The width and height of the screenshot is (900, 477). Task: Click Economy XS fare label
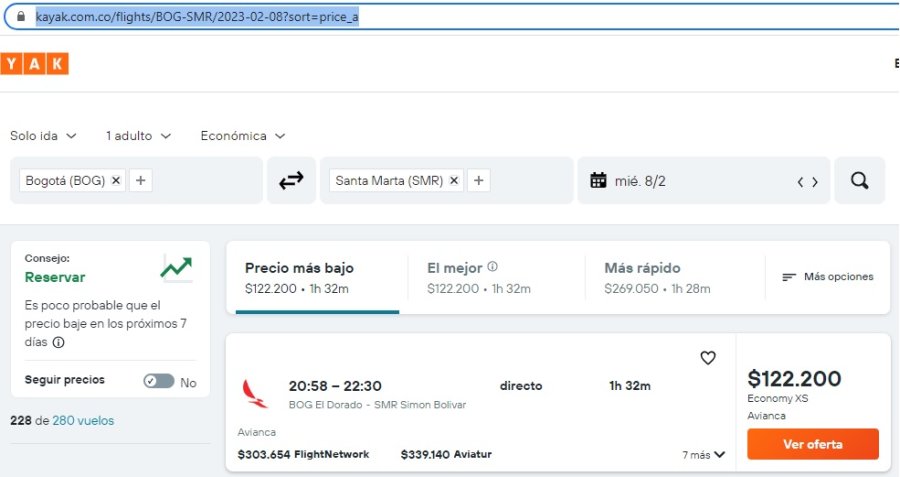pos(777,398)
